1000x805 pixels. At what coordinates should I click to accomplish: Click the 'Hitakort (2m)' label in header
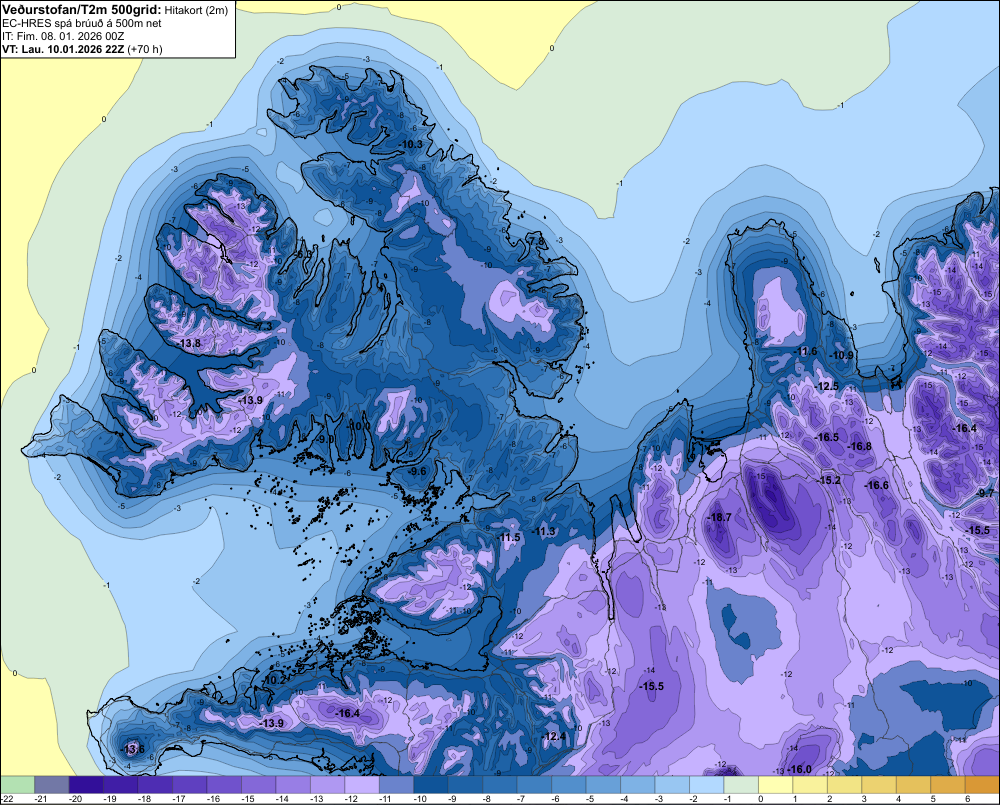click(196, 10)
